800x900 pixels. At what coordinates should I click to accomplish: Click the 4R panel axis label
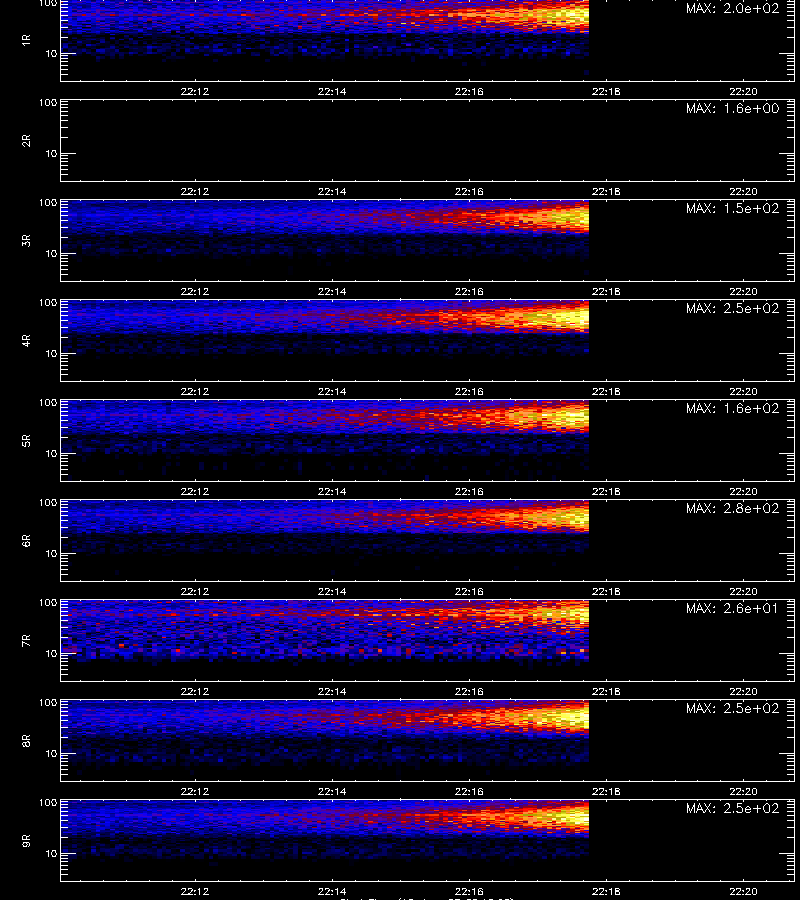pyautogui.click(x=26, y=340)
